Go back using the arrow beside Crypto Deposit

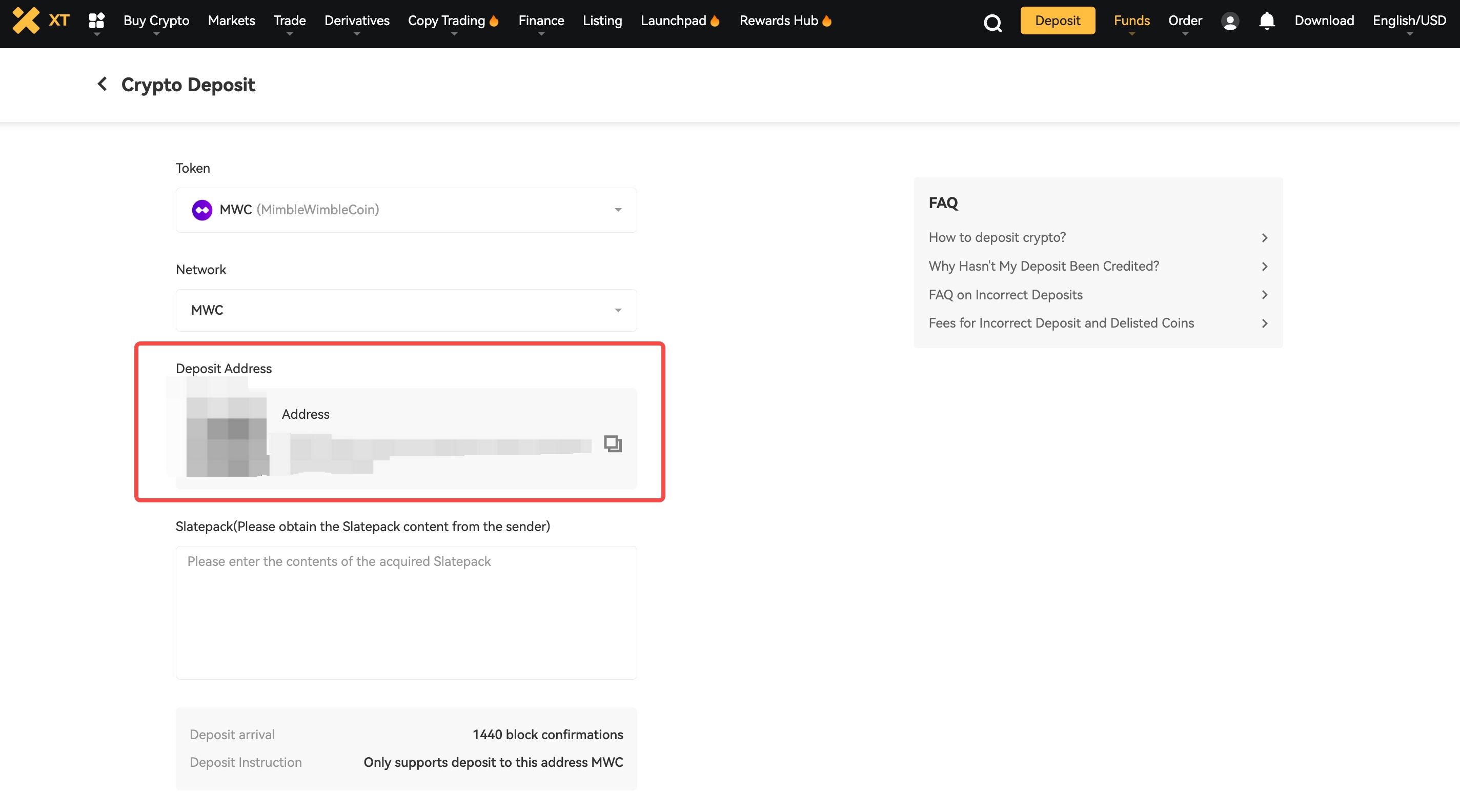102,84
